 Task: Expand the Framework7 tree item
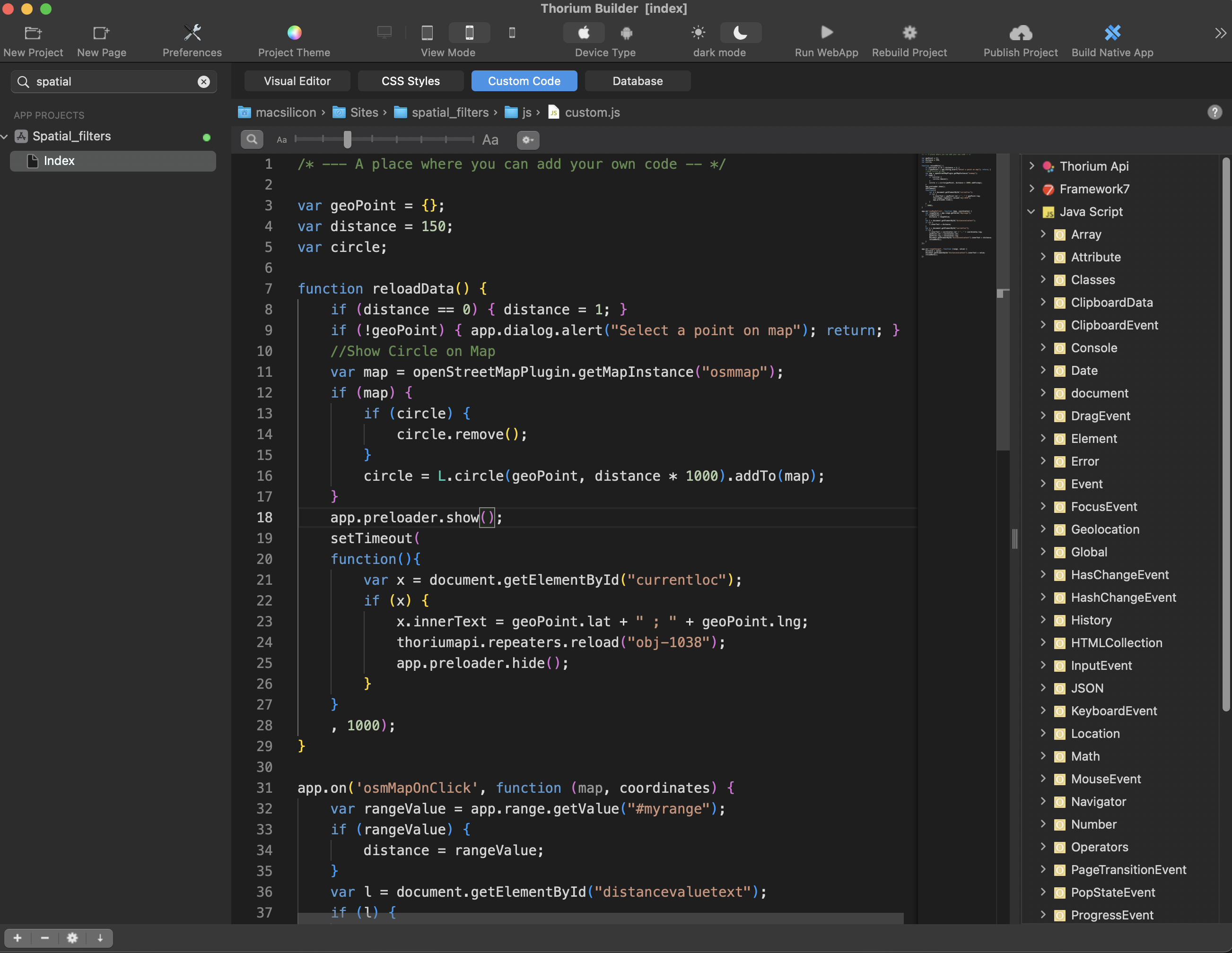pos(1032,189)
